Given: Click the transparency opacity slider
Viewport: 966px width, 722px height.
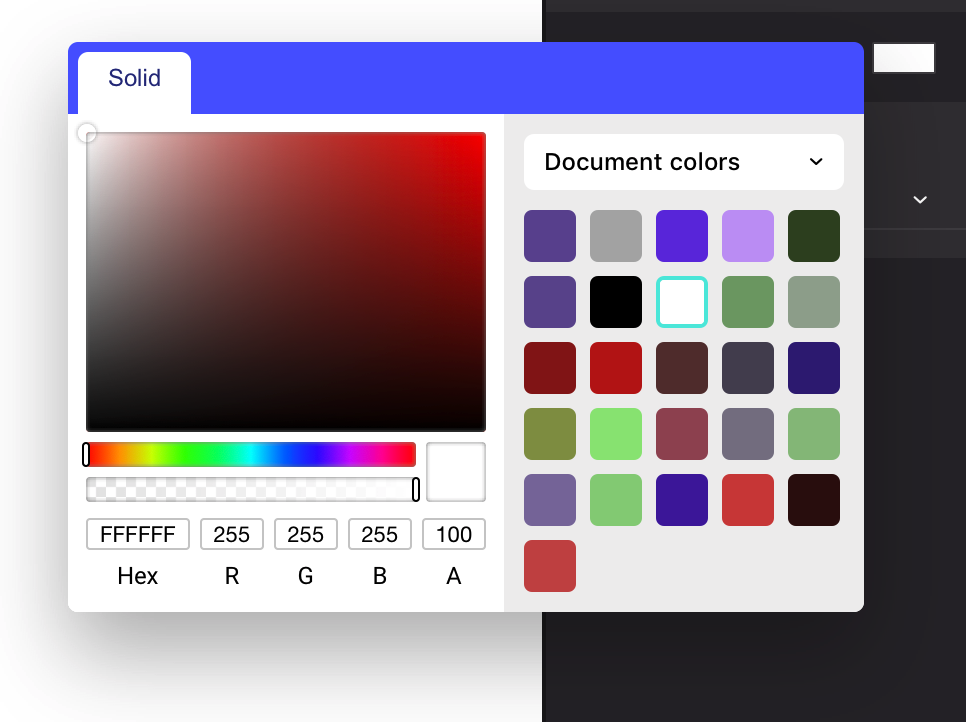Looking at the screenshot, I should [x=250, y=489].
